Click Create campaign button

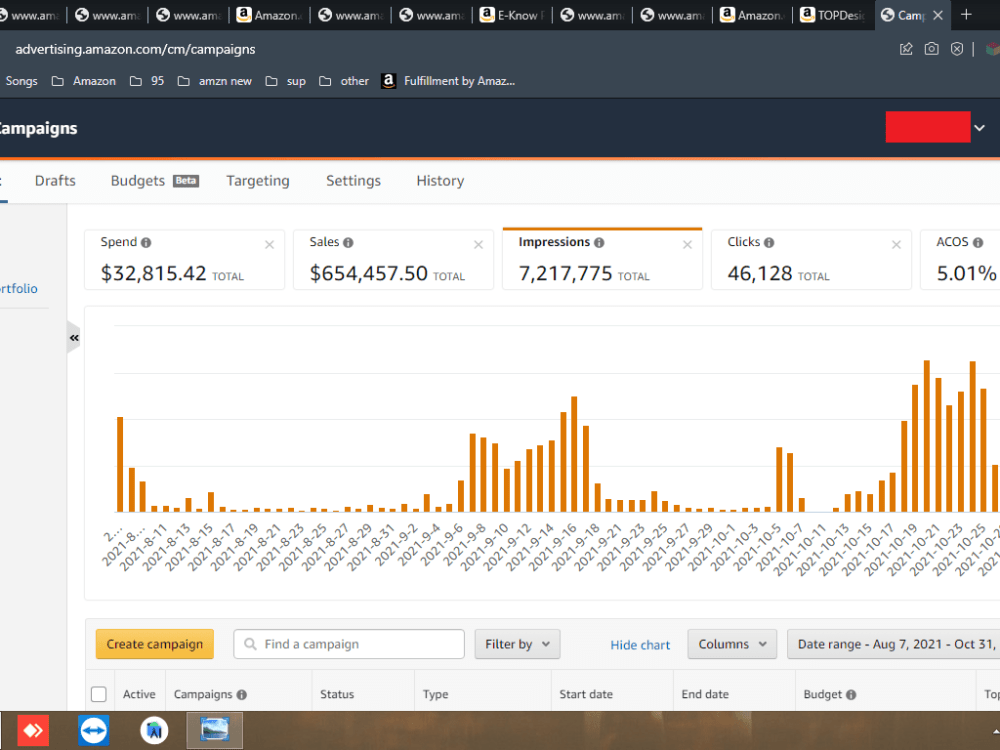[x=154, y=644]
